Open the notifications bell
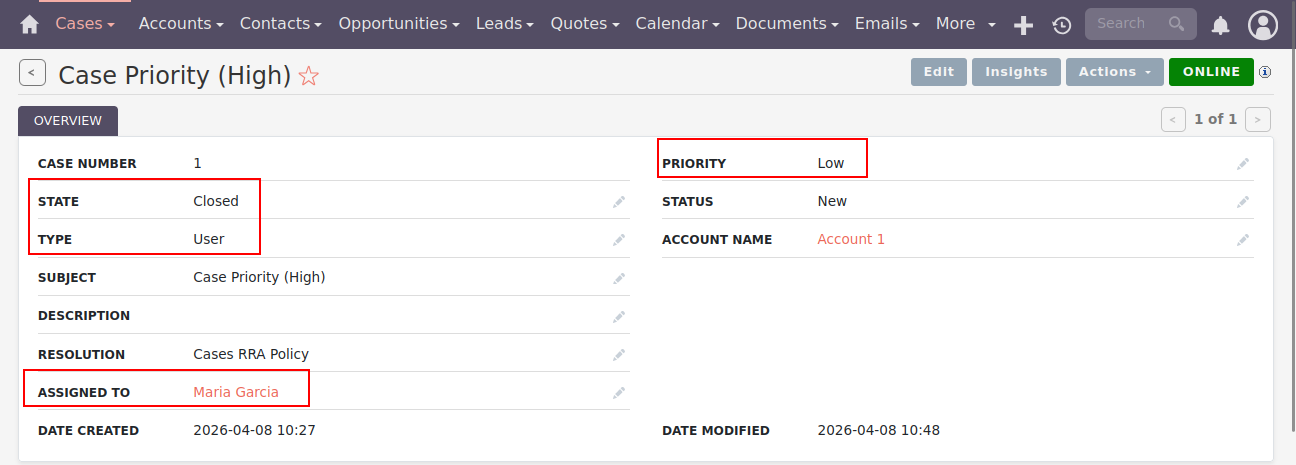The height and width of the screenshot is (465, 1296). pyautogui.click(x=1220, y=25)
